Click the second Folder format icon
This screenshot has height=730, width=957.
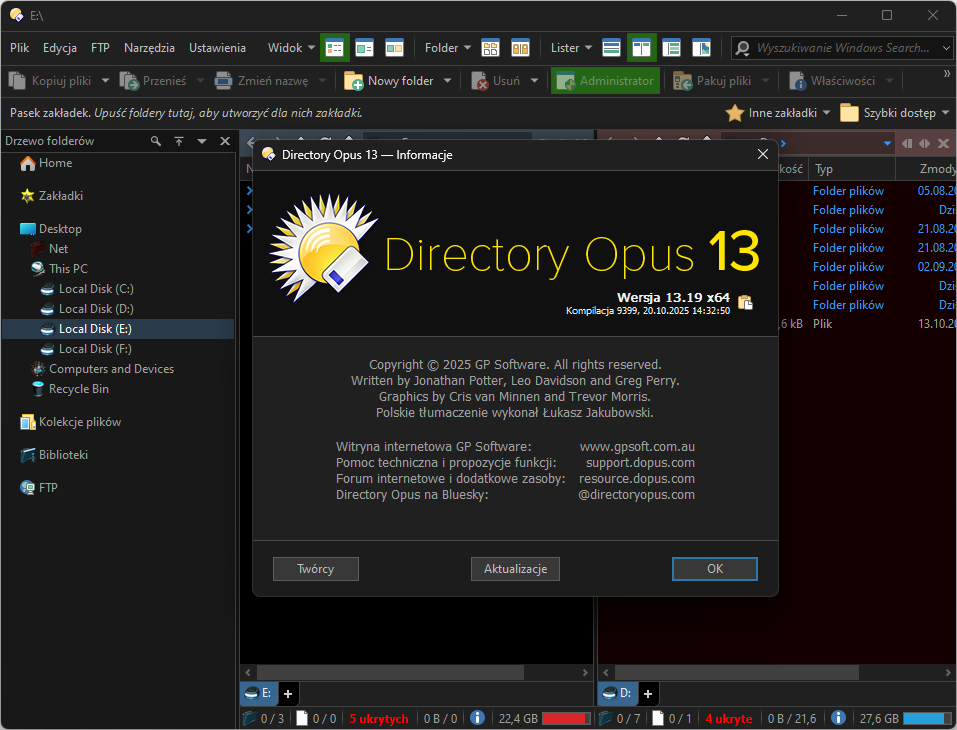[520, 48]
